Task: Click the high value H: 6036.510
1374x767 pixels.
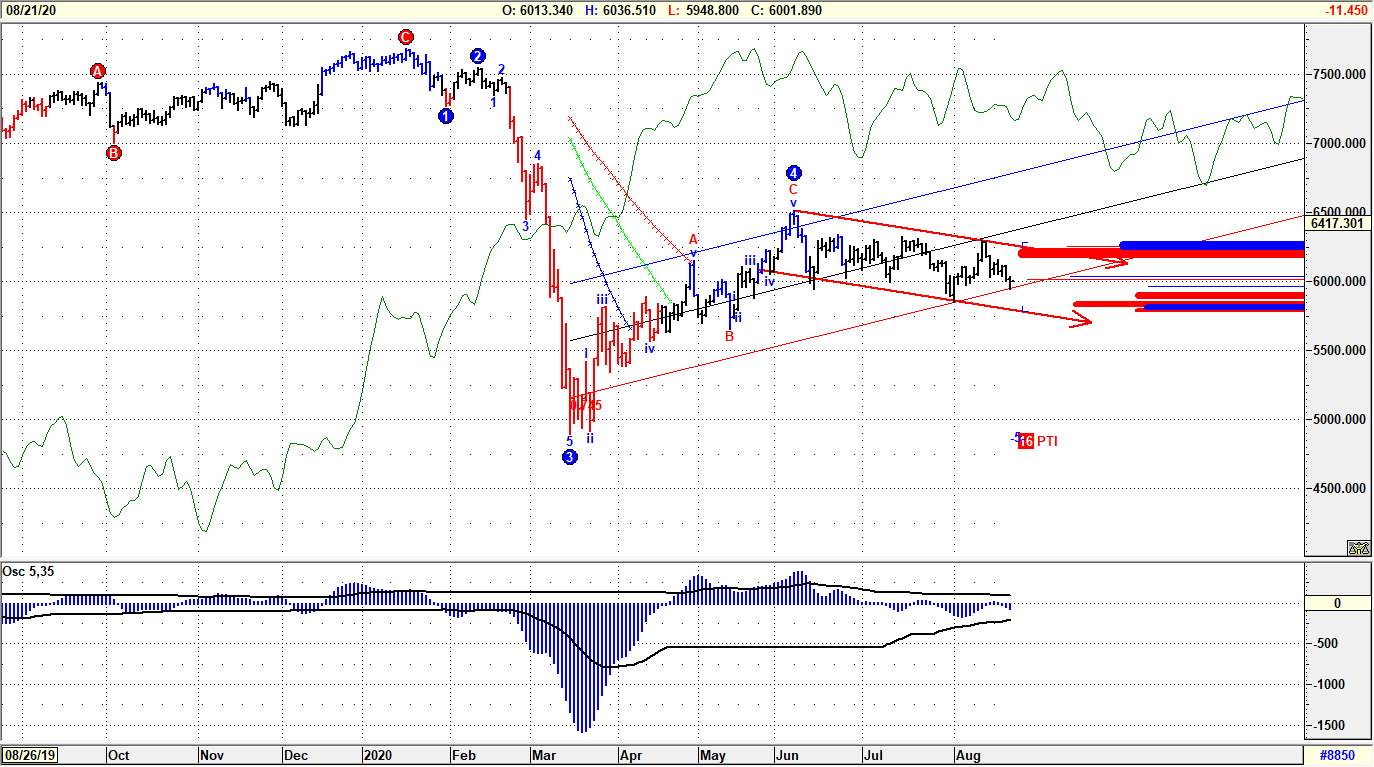Action: [x=620, y=10]
